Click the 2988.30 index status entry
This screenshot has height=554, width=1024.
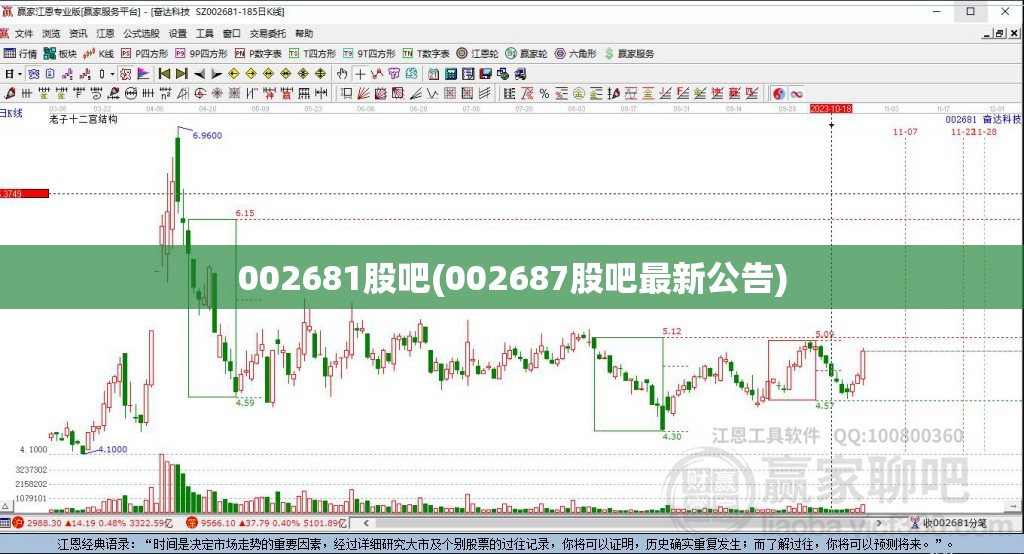click(93, 523)
